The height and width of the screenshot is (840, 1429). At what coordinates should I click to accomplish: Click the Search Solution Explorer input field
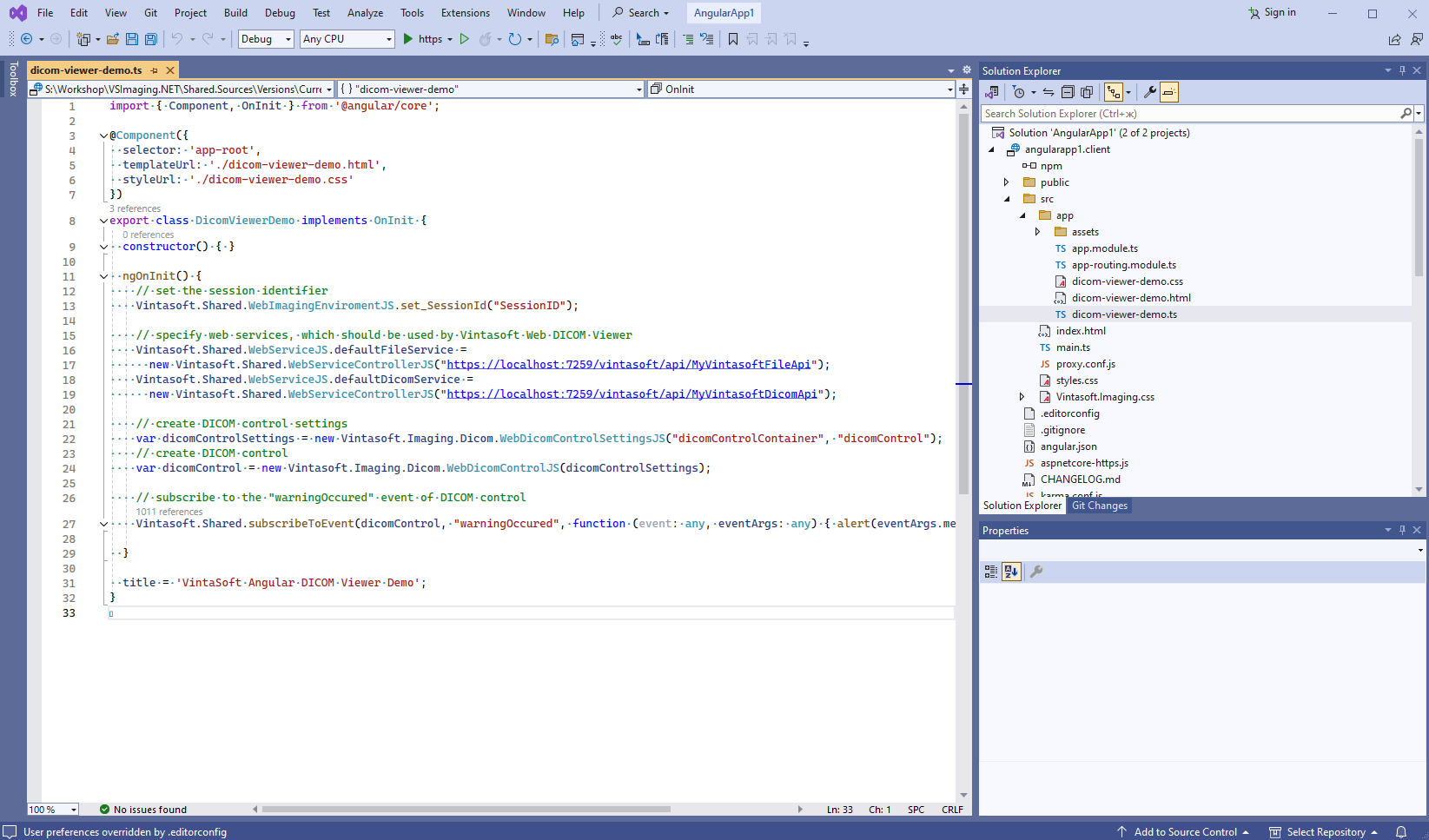click(1190, 114)
